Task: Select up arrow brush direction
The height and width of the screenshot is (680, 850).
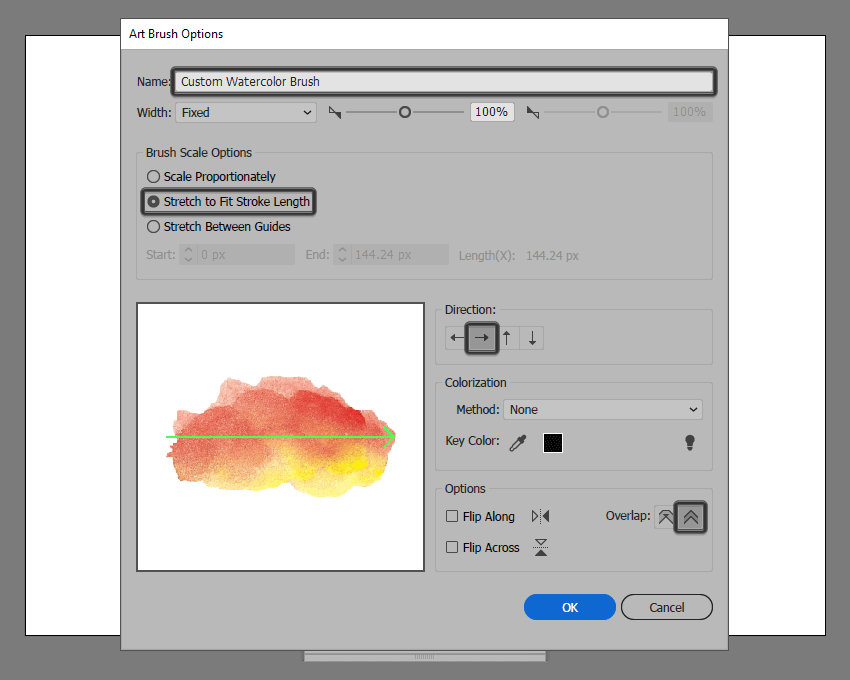Action: point(507,338)
